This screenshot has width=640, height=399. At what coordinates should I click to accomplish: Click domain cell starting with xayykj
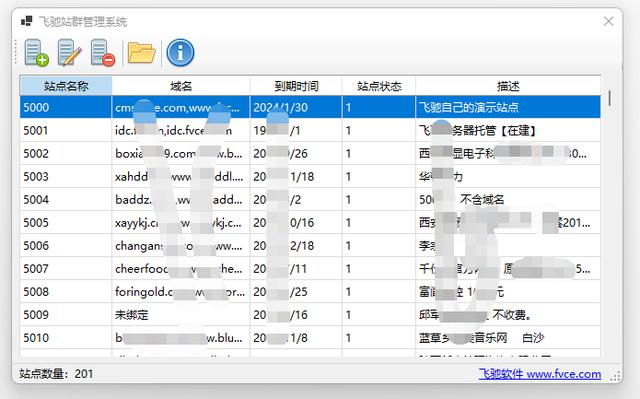click(x=180, y=223)
